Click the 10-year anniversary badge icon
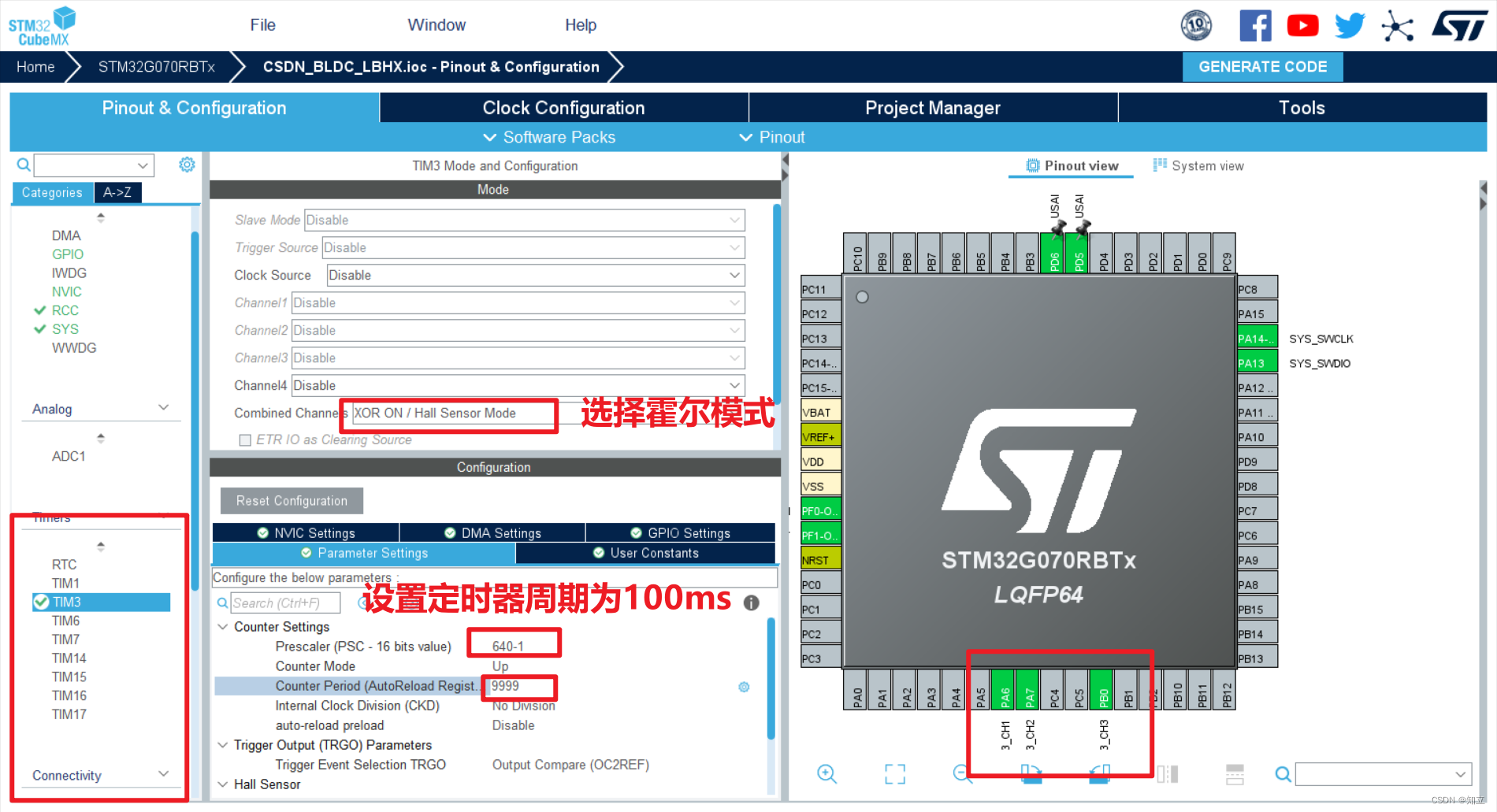 [x=1196, y=25]
